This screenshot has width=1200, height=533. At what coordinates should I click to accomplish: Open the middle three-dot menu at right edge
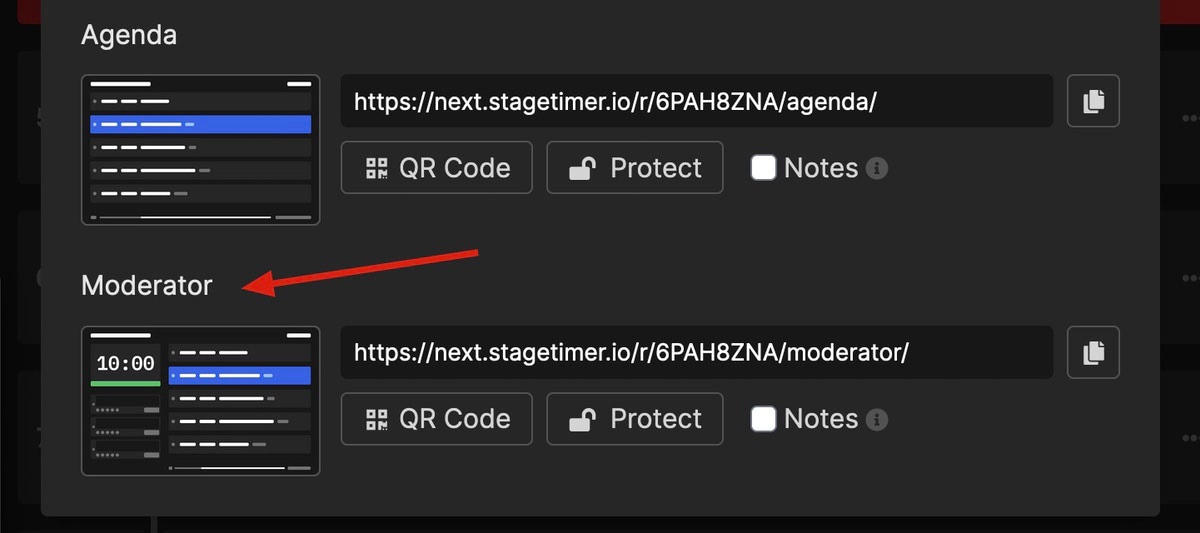tap(1188, 277)
